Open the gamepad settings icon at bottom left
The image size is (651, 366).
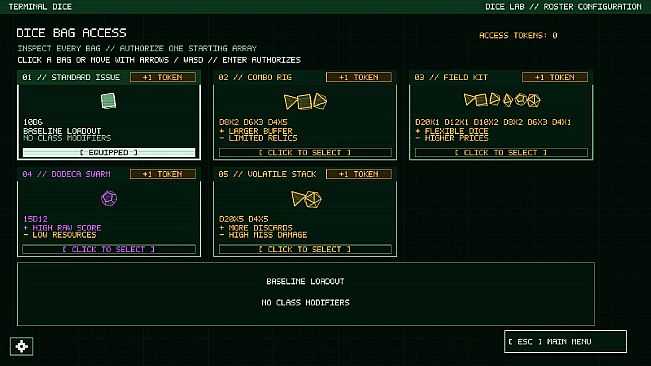[x=22, y=346]
